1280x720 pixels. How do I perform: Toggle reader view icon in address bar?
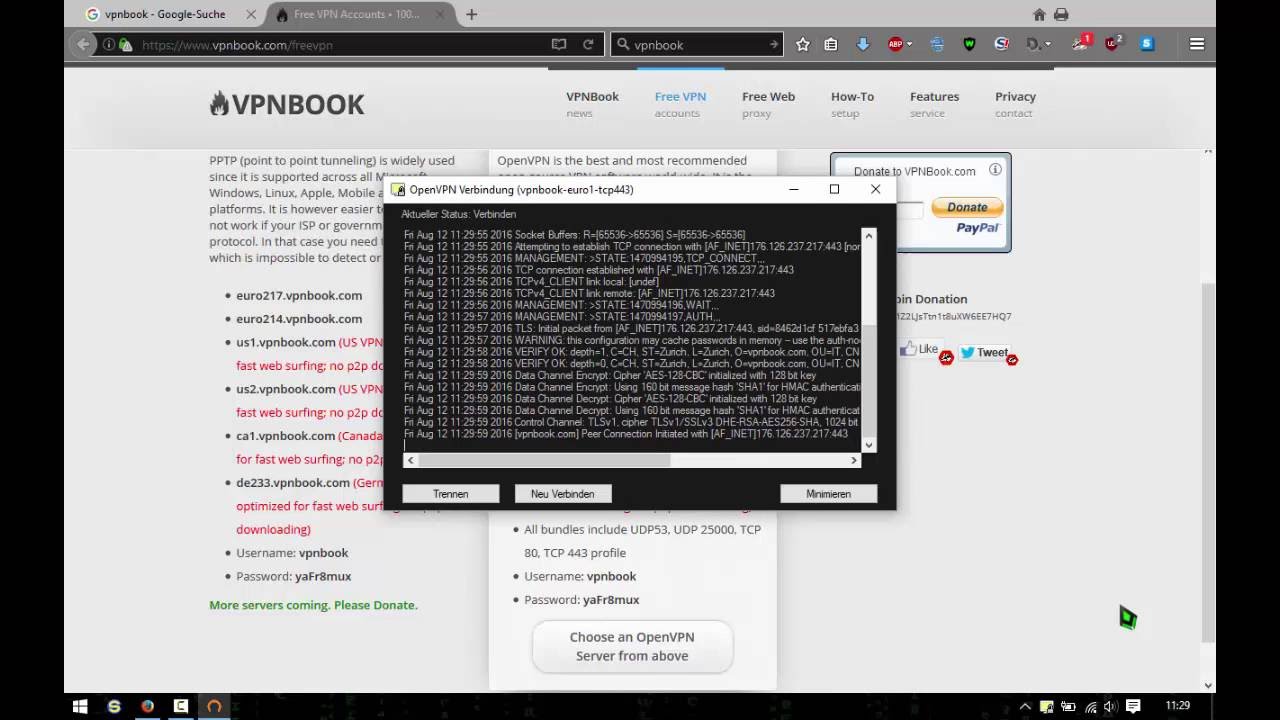tap(559, 44)
